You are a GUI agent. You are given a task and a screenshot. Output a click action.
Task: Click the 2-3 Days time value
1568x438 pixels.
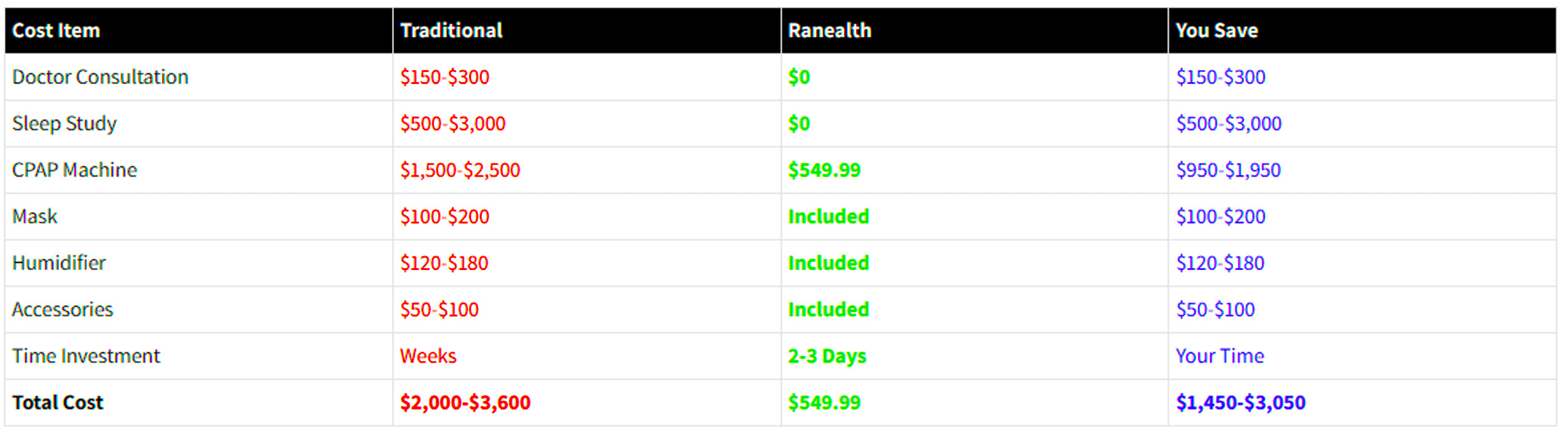827,356
